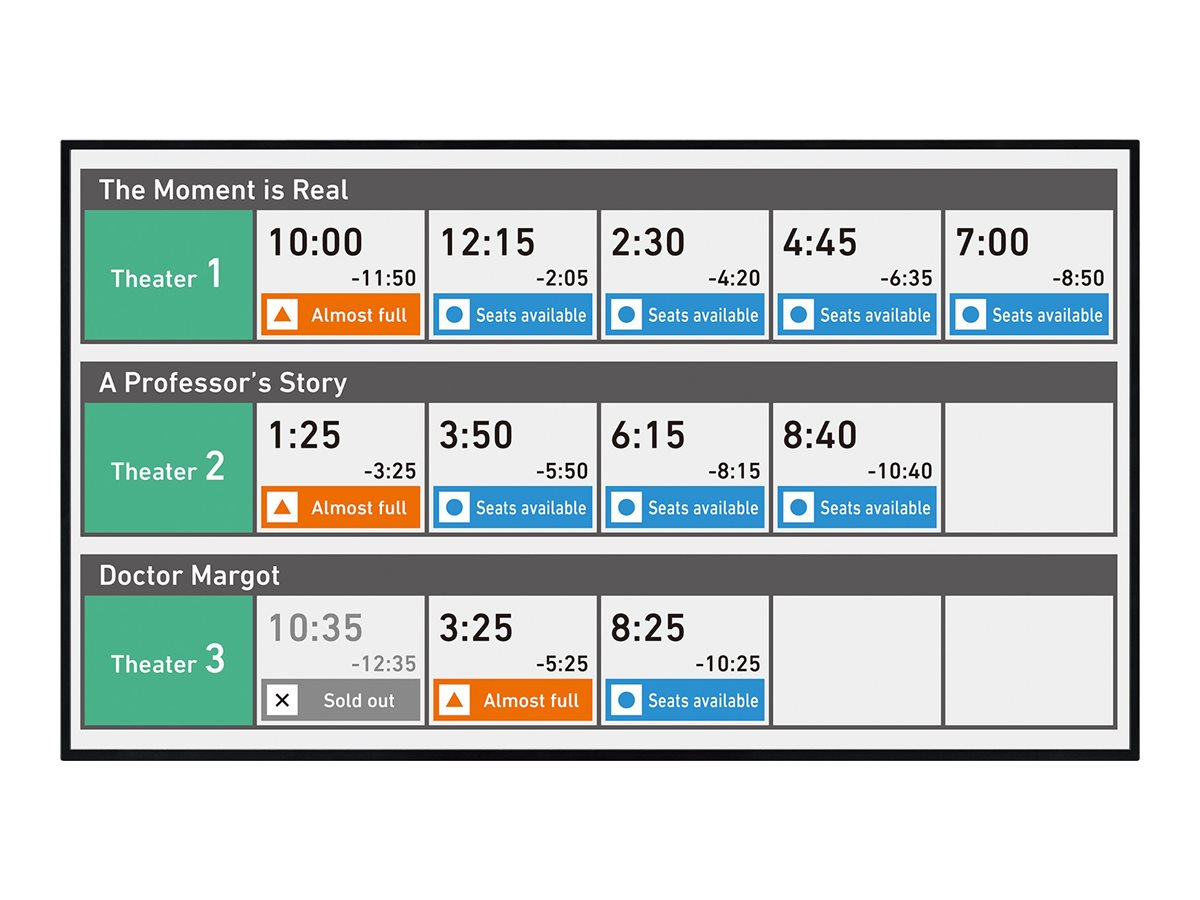The width and height of the screenshot is (1200, 900).
Task: Click the Theater 2 green label
Action: click(169, 468)
